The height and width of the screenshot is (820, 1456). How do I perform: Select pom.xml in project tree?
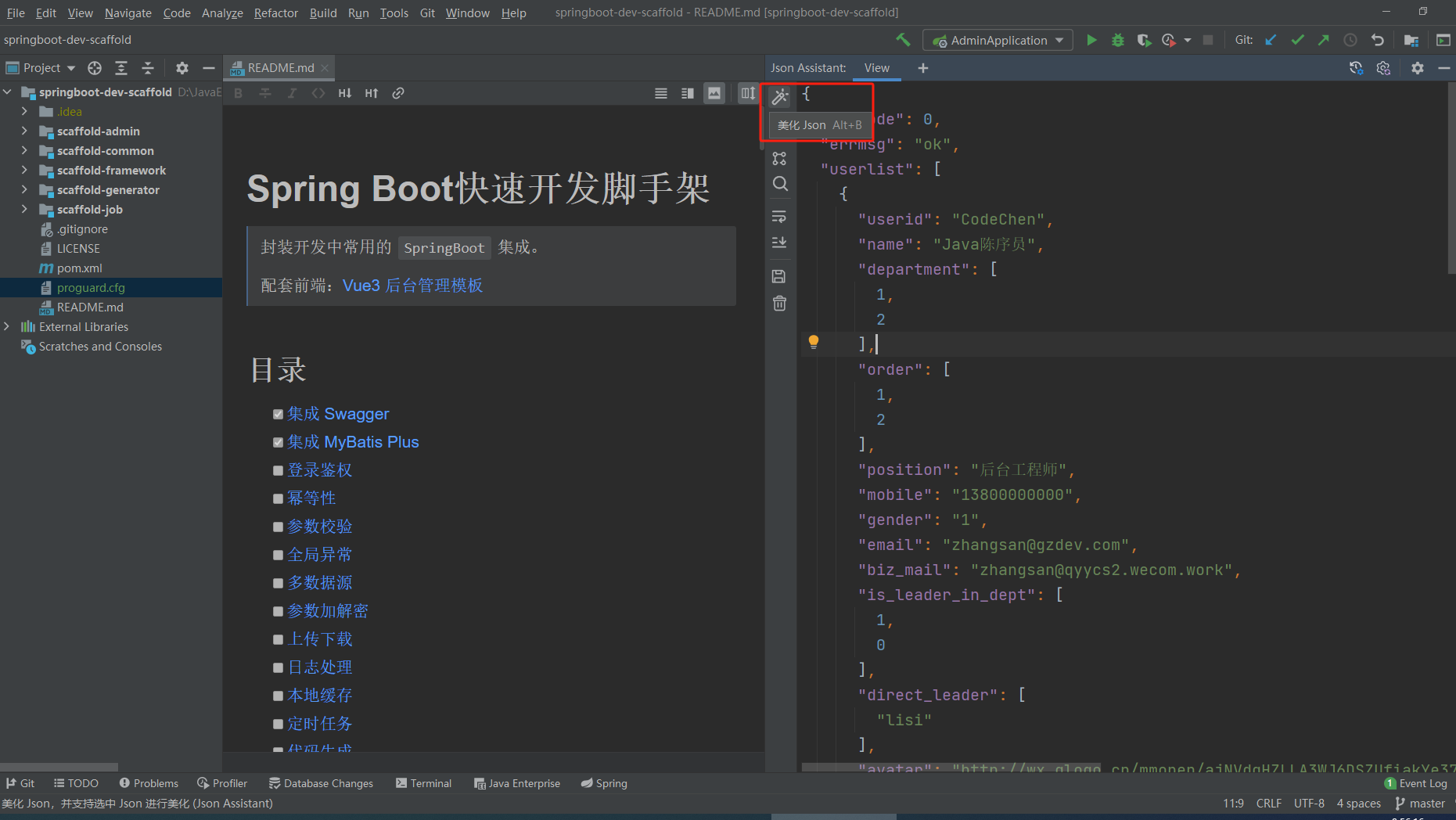[79, 268]
